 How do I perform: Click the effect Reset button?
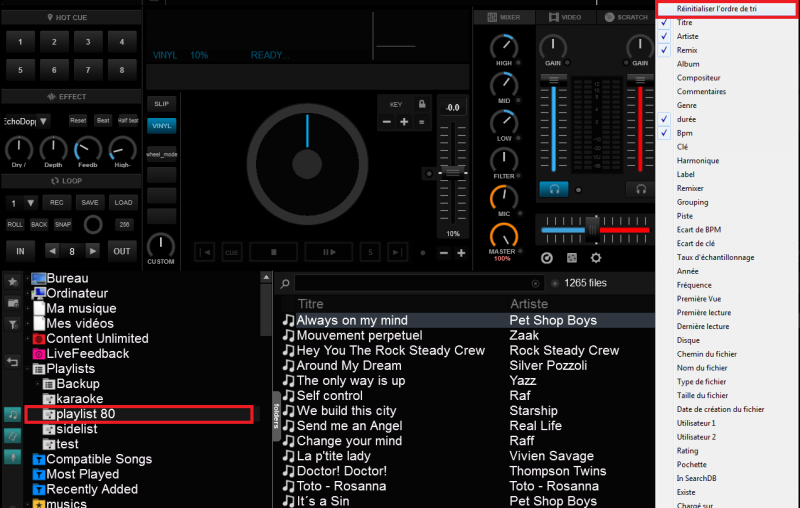[78, 121]
